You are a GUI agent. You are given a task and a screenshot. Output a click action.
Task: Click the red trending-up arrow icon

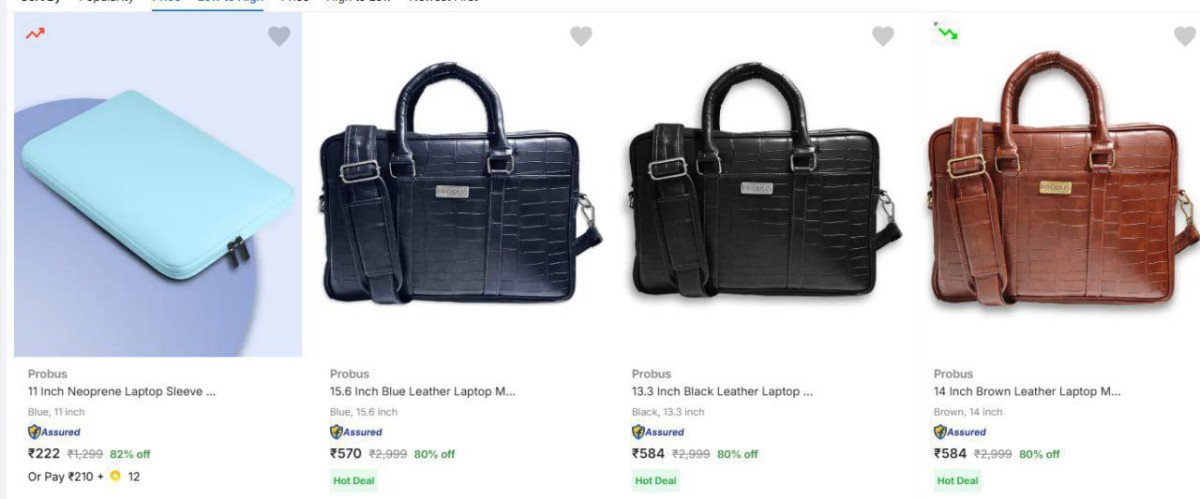[x=35, y=33]
